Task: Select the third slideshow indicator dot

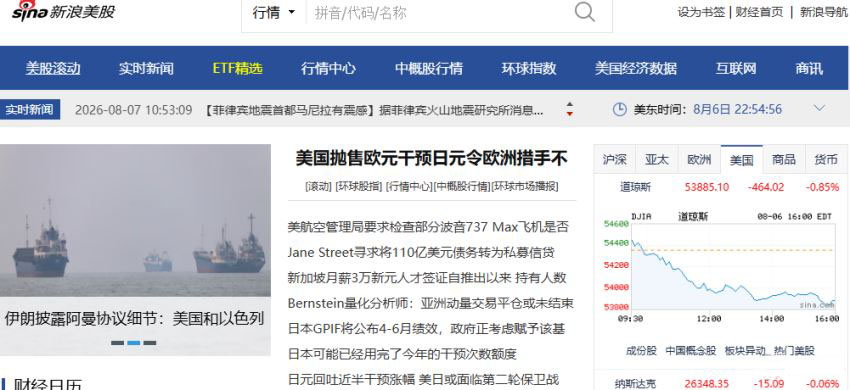Action: point(150,343)
